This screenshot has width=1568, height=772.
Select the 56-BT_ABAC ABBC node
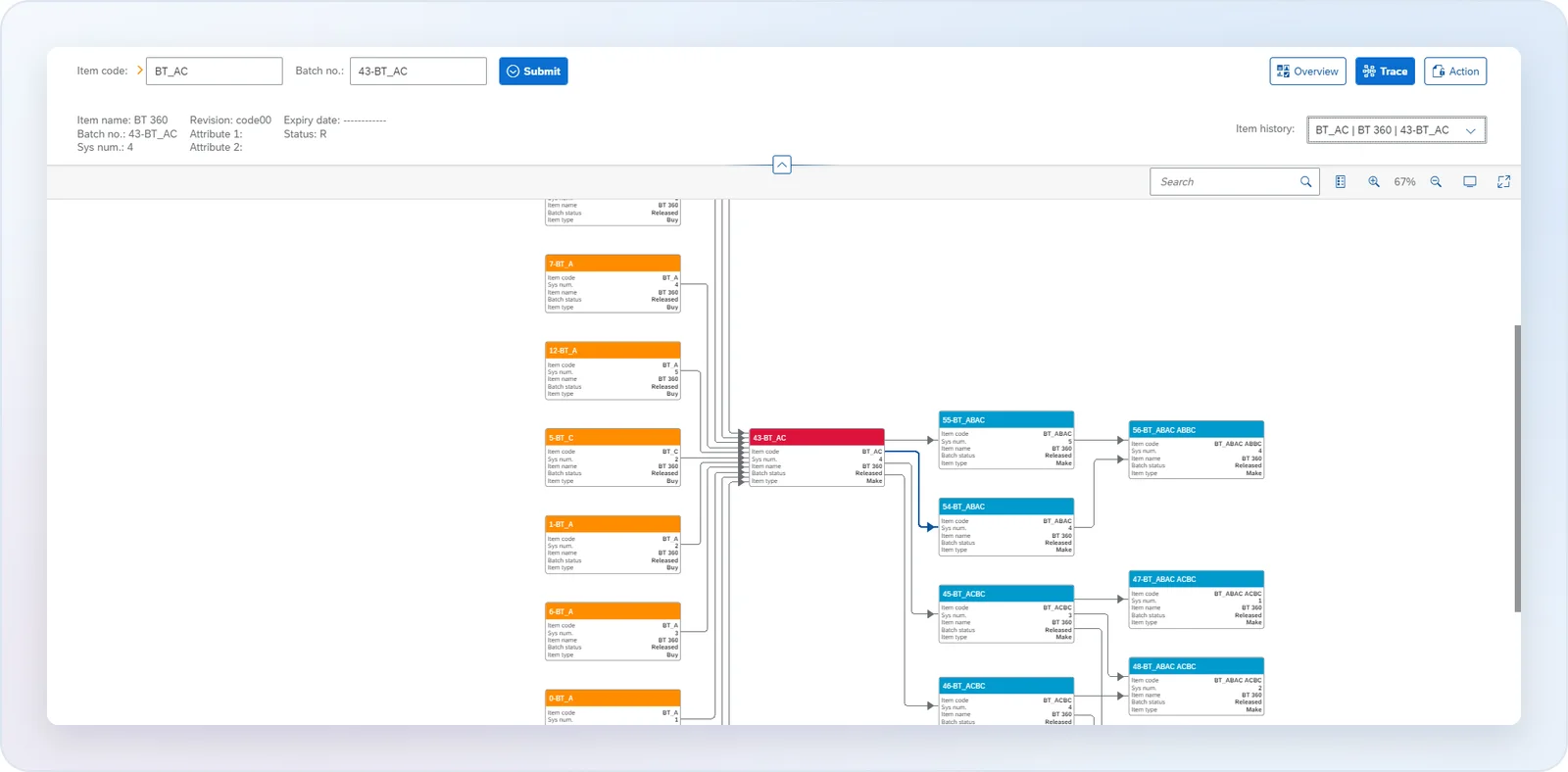click(x=1197, y=450)
